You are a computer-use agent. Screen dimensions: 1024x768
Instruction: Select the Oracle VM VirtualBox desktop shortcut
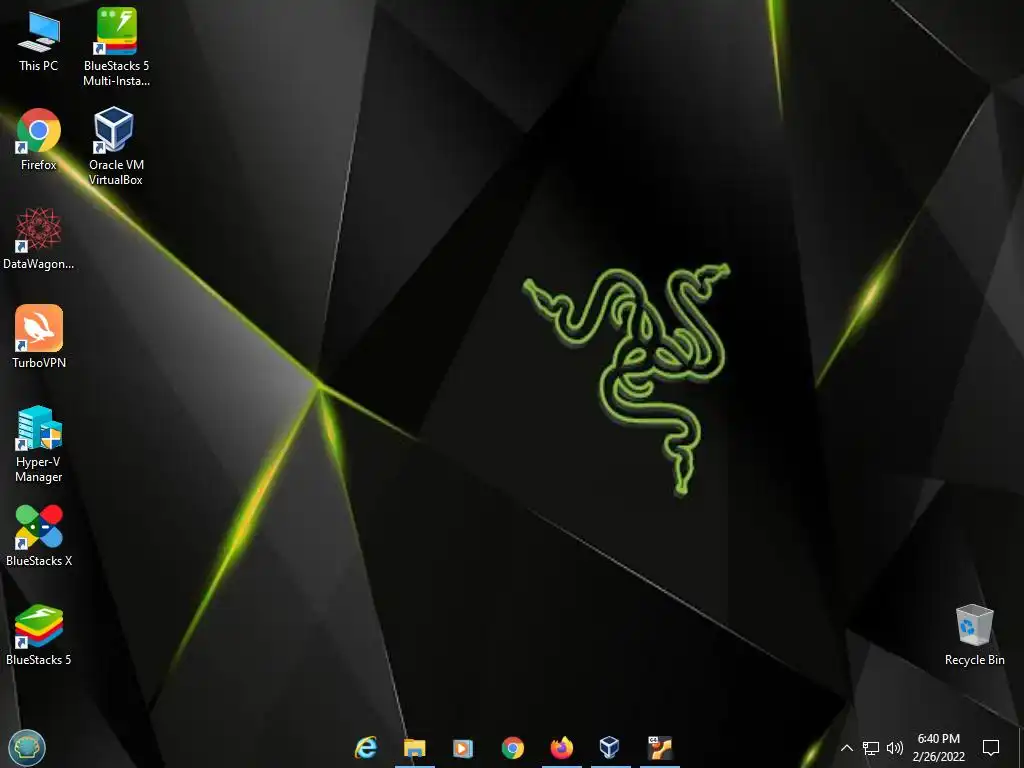click(x=116, y=146)
